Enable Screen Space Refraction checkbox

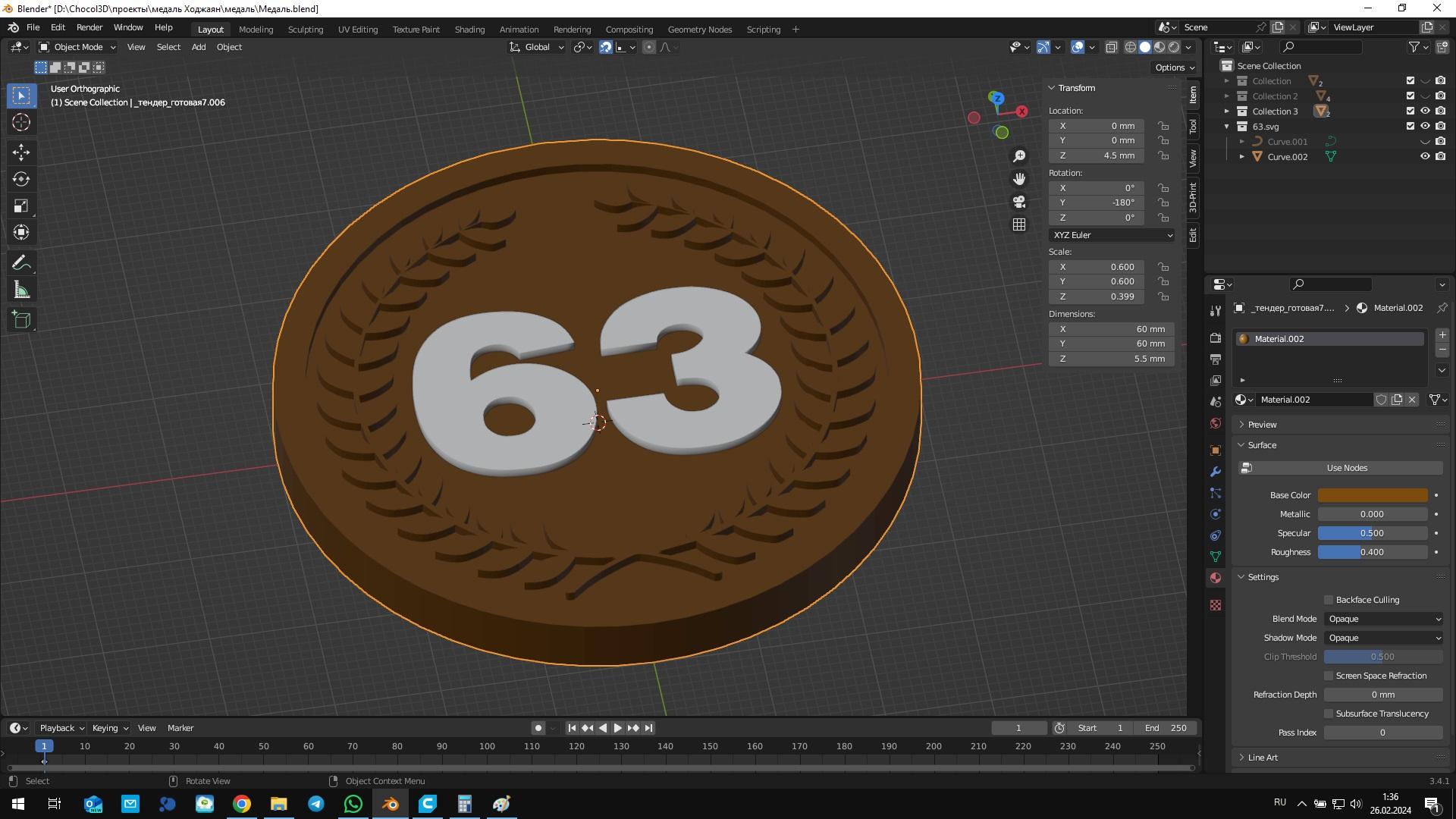click(1329, 676)
